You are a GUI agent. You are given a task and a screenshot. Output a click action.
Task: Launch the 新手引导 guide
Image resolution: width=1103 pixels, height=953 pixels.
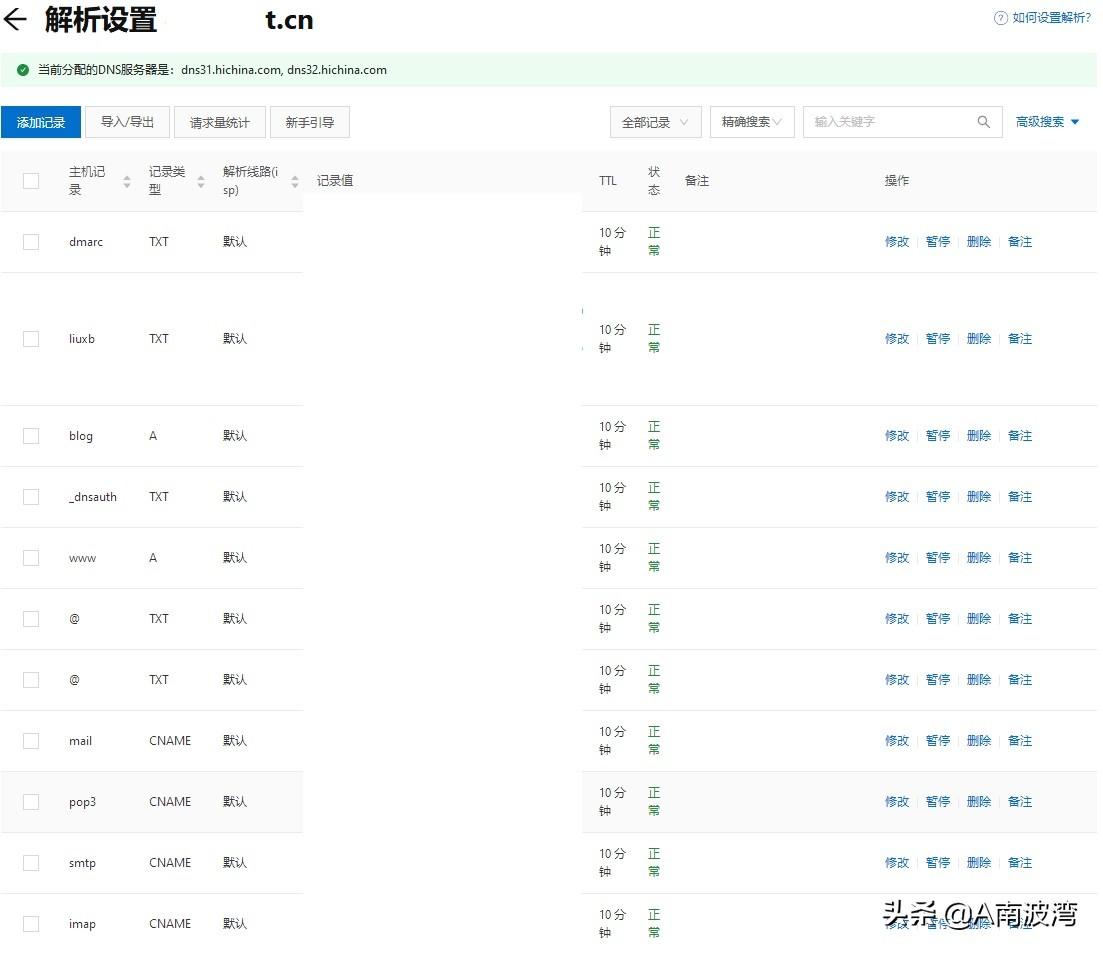point(310,122)
